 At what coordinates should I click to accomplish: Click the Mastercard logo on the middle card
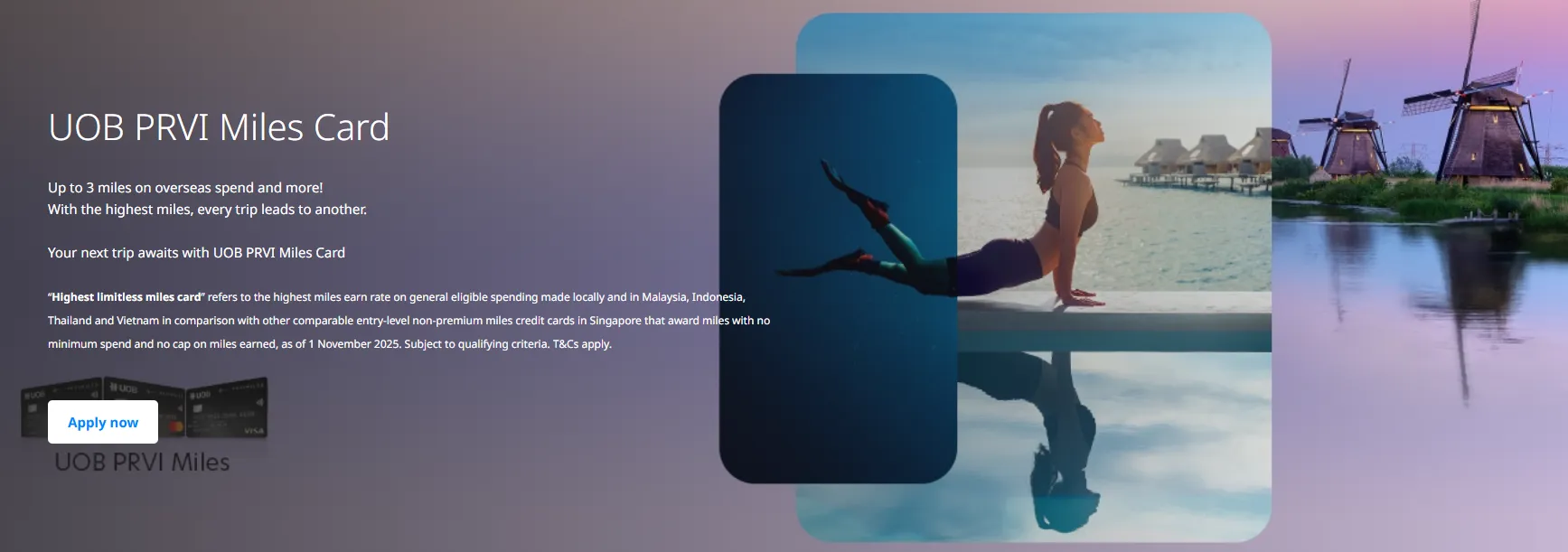click(177, 426)
